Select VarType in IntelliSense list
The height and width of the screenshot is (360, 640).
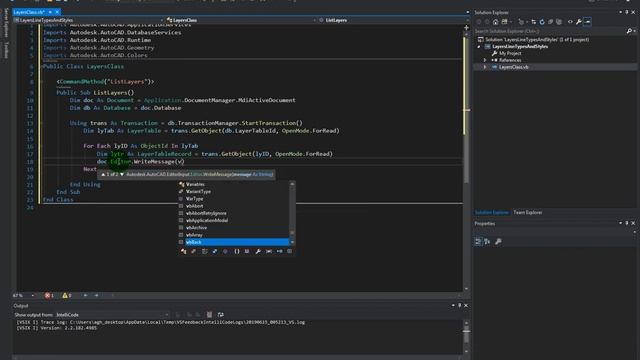click(x=233, y=199)
